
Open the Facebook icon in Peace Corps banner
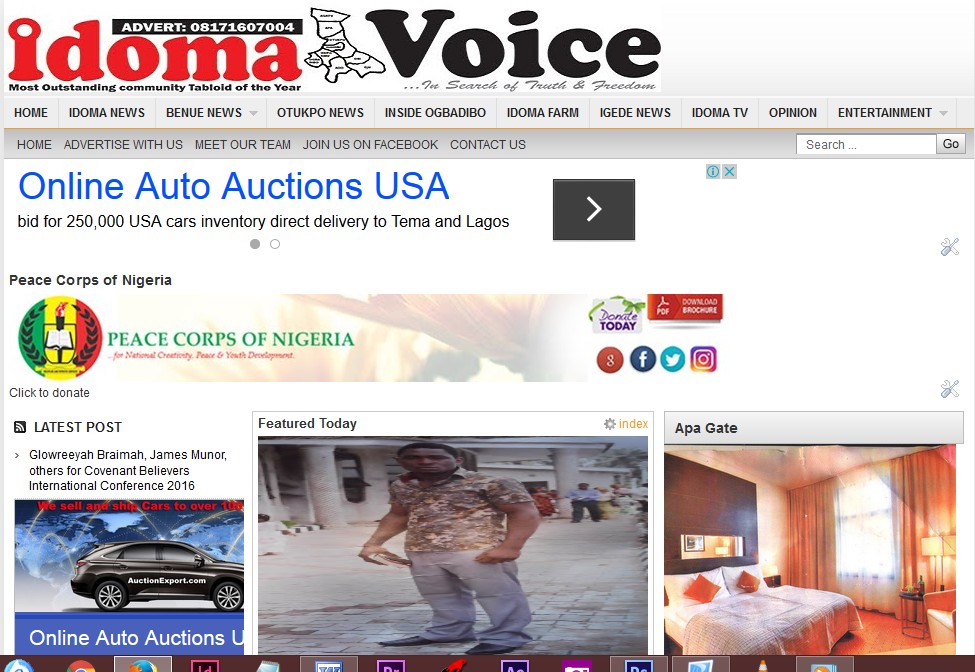click(642, 359)
